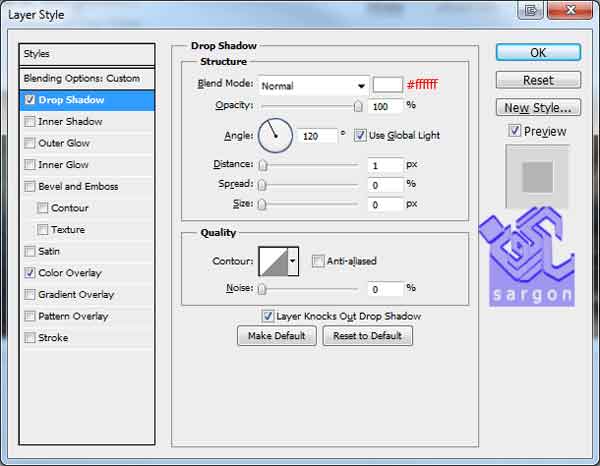Check the Contour sub-option box
The height and width of the screenshot is (466, 600).
pyautogui.click(x=42, y=208)
